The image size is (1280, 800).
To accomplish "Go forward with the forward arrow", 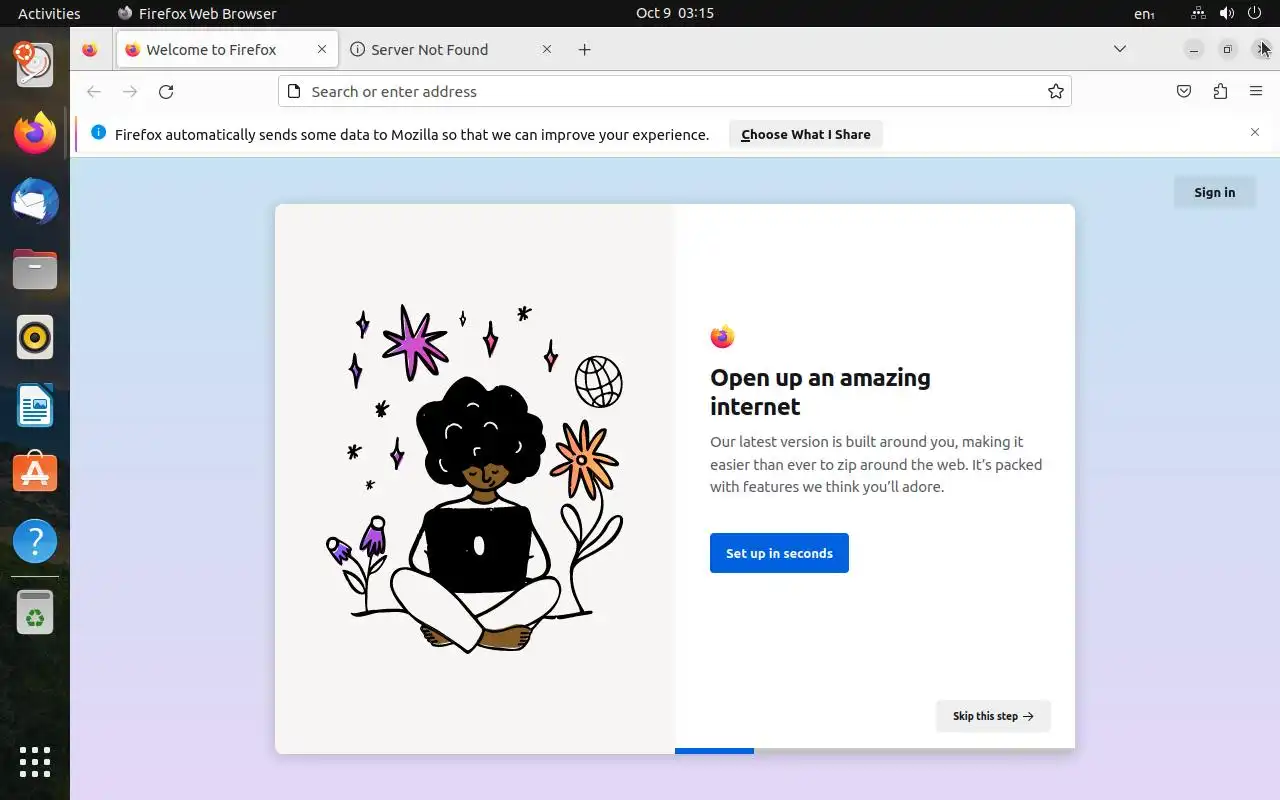I will [130, 92].
